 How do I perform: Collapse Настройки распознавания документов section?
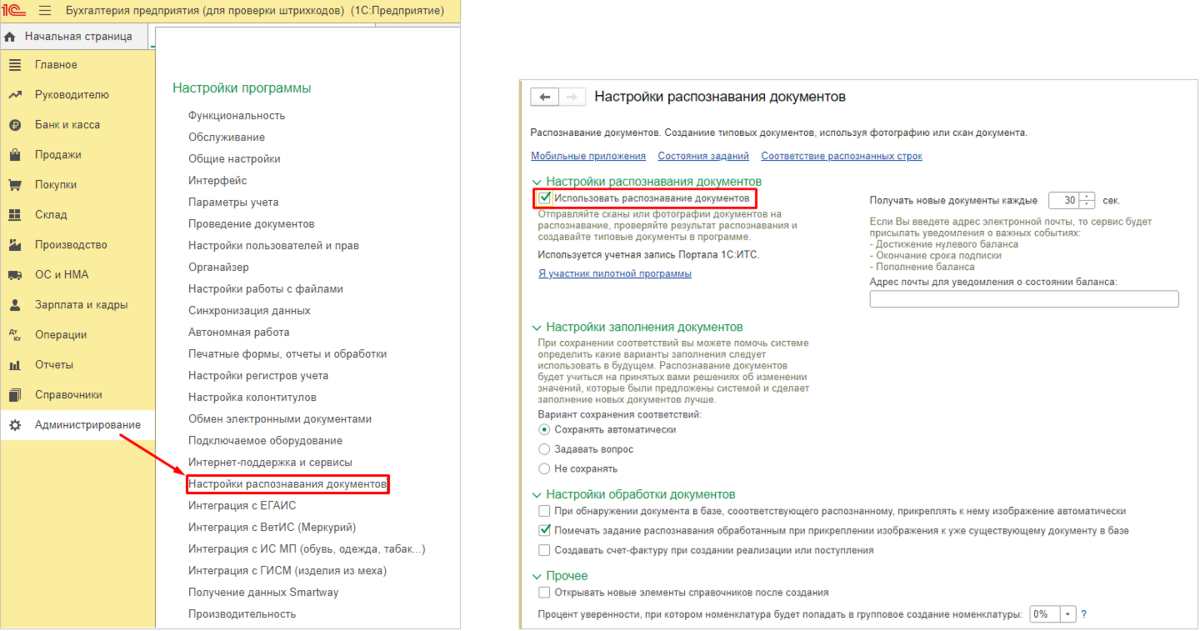pos(536,182)
